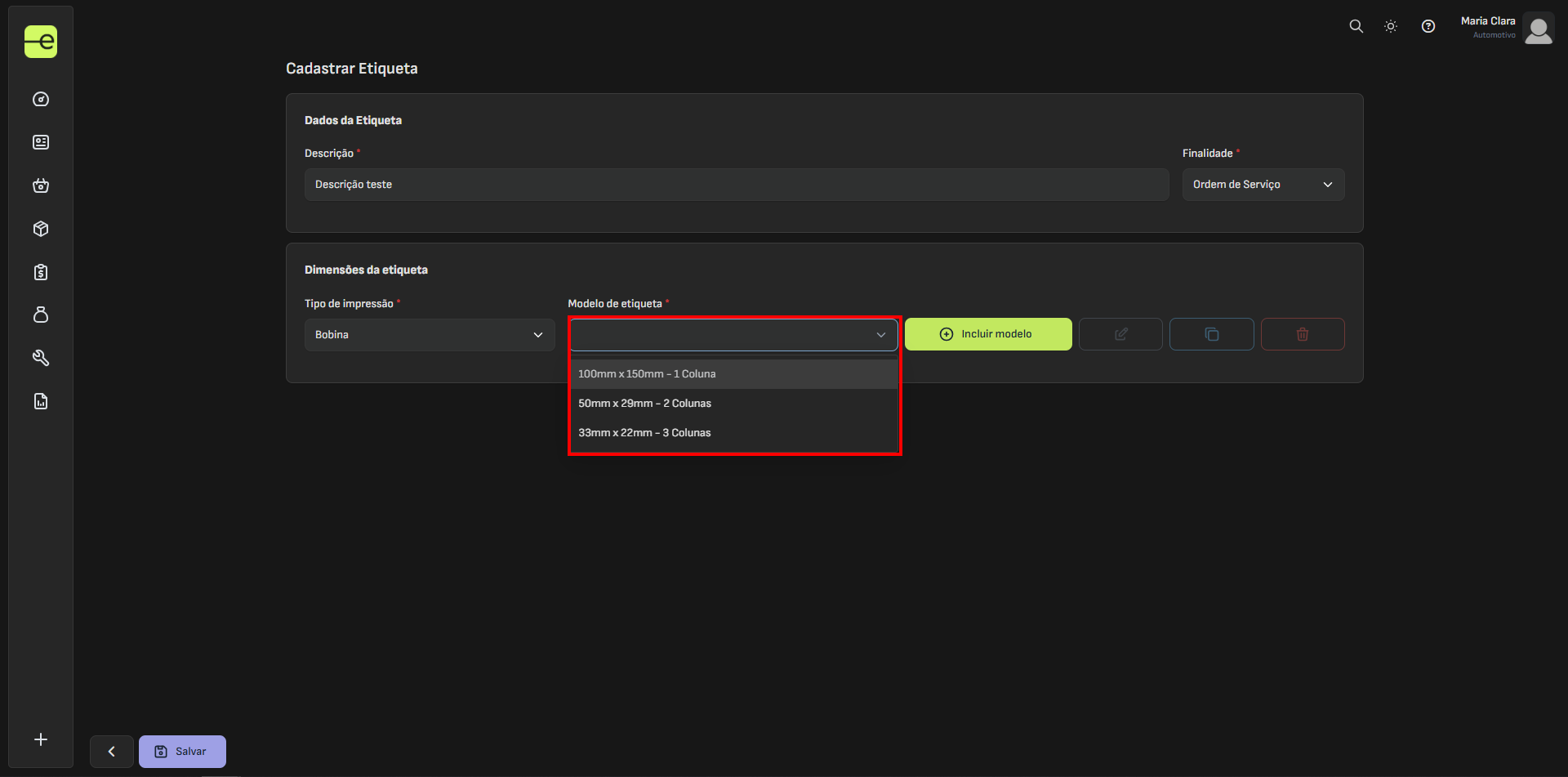Click the delete model trash button

click(x=1303, y=334)
